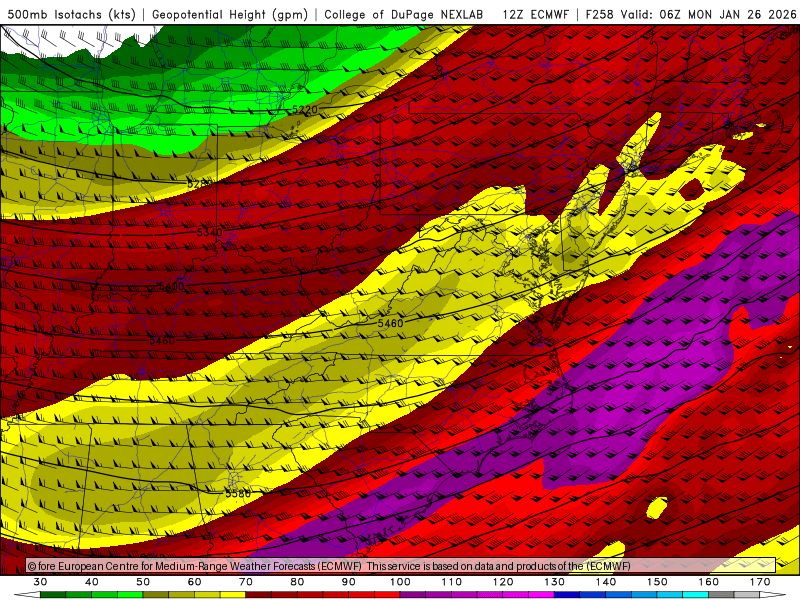Click the 'Valid: 06Z MON JAN 26 2026' text
This screenshot has width=800, height=600.
pyautogui.click(x=708, y=14)
